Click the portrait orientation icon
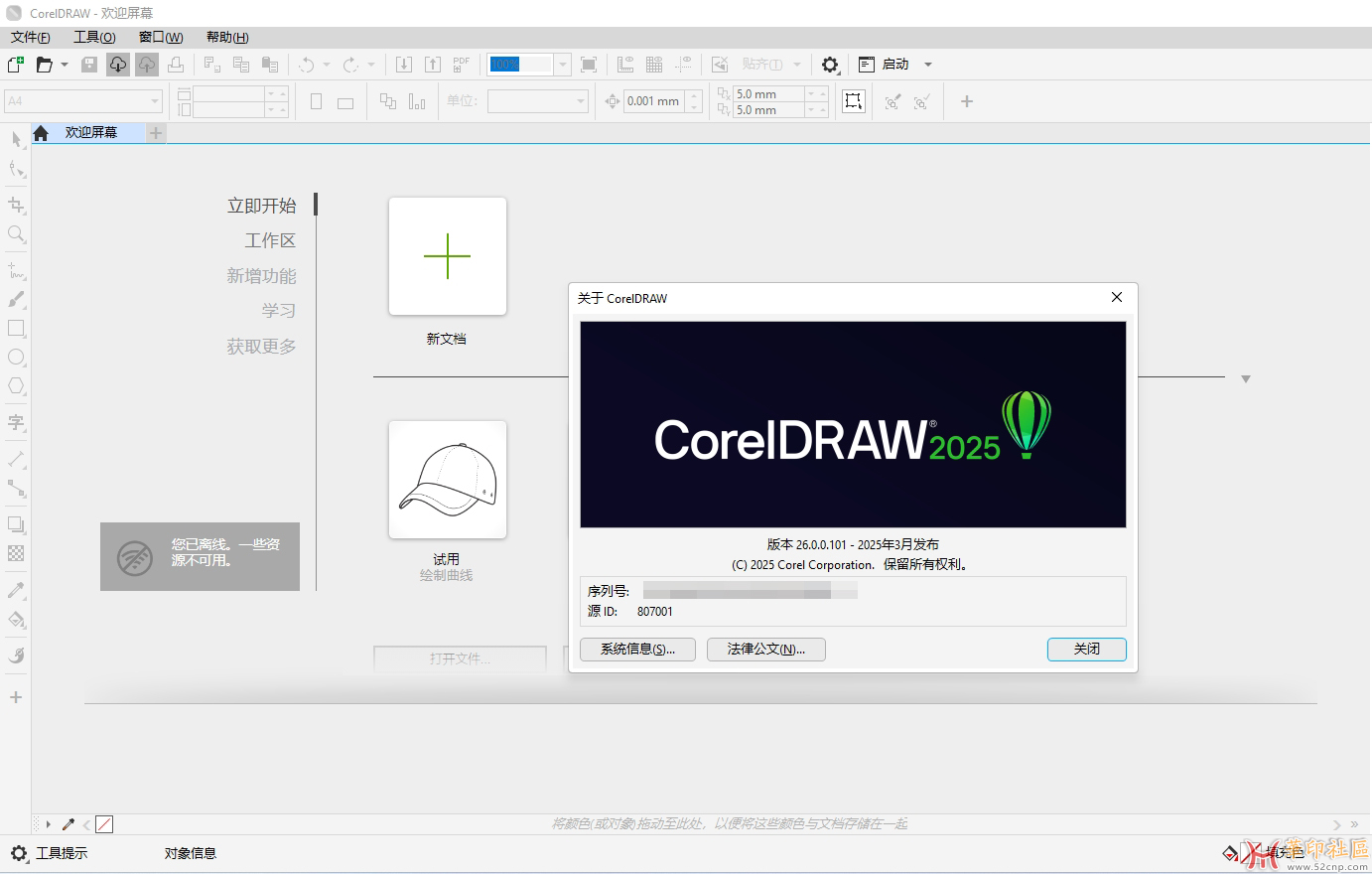The height and width of the screenshot is (874, 1372). pyautogui.click(x=316, y=101)
